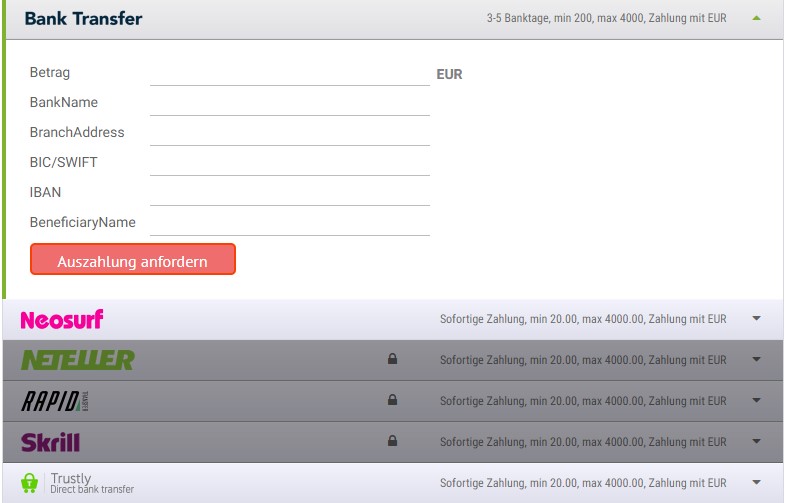
Task: Click the BIC/SWIFT label
Action: (64, 162)
